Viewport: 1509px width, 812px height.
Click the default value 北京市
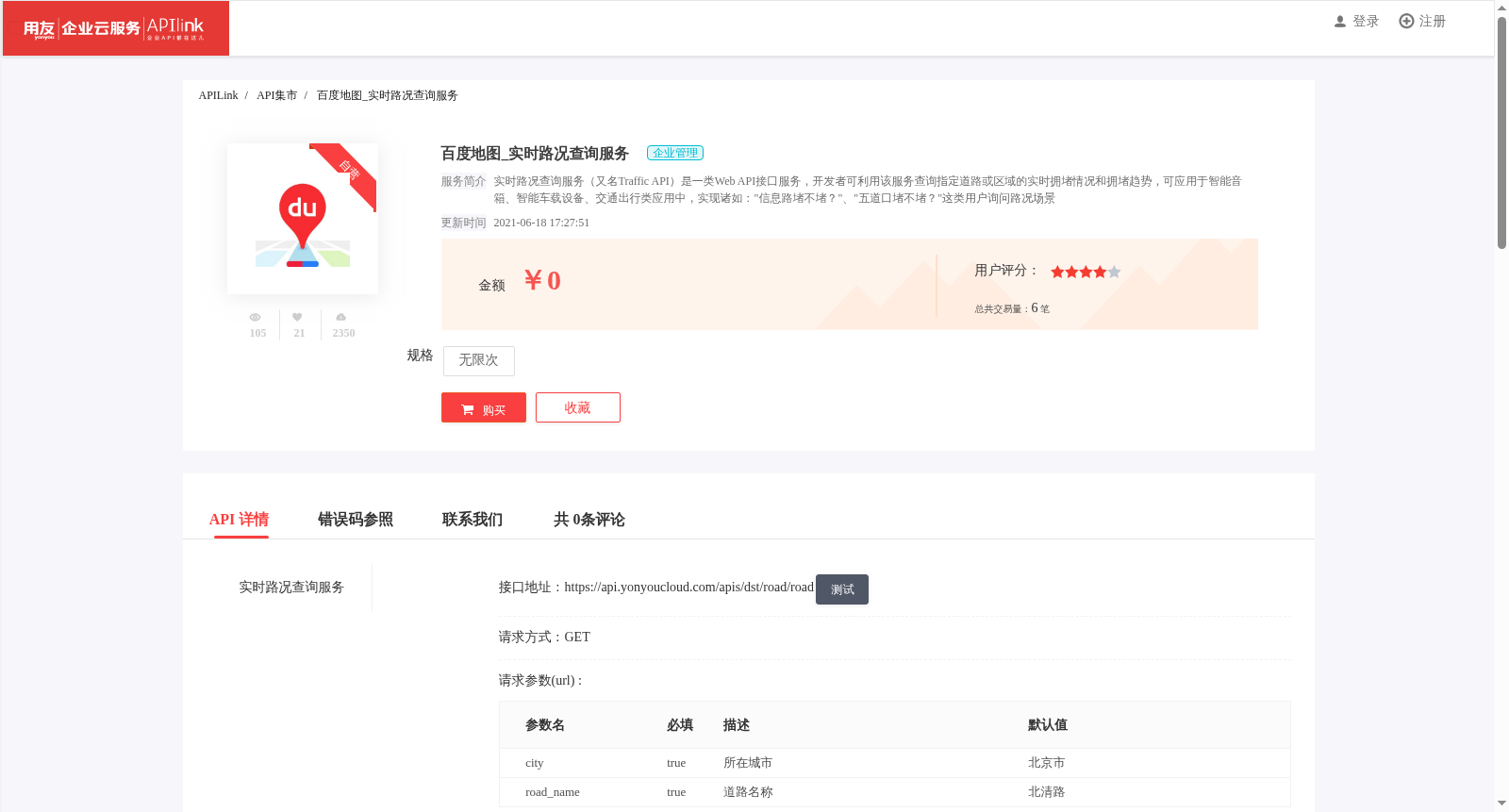pos(1046,763)
